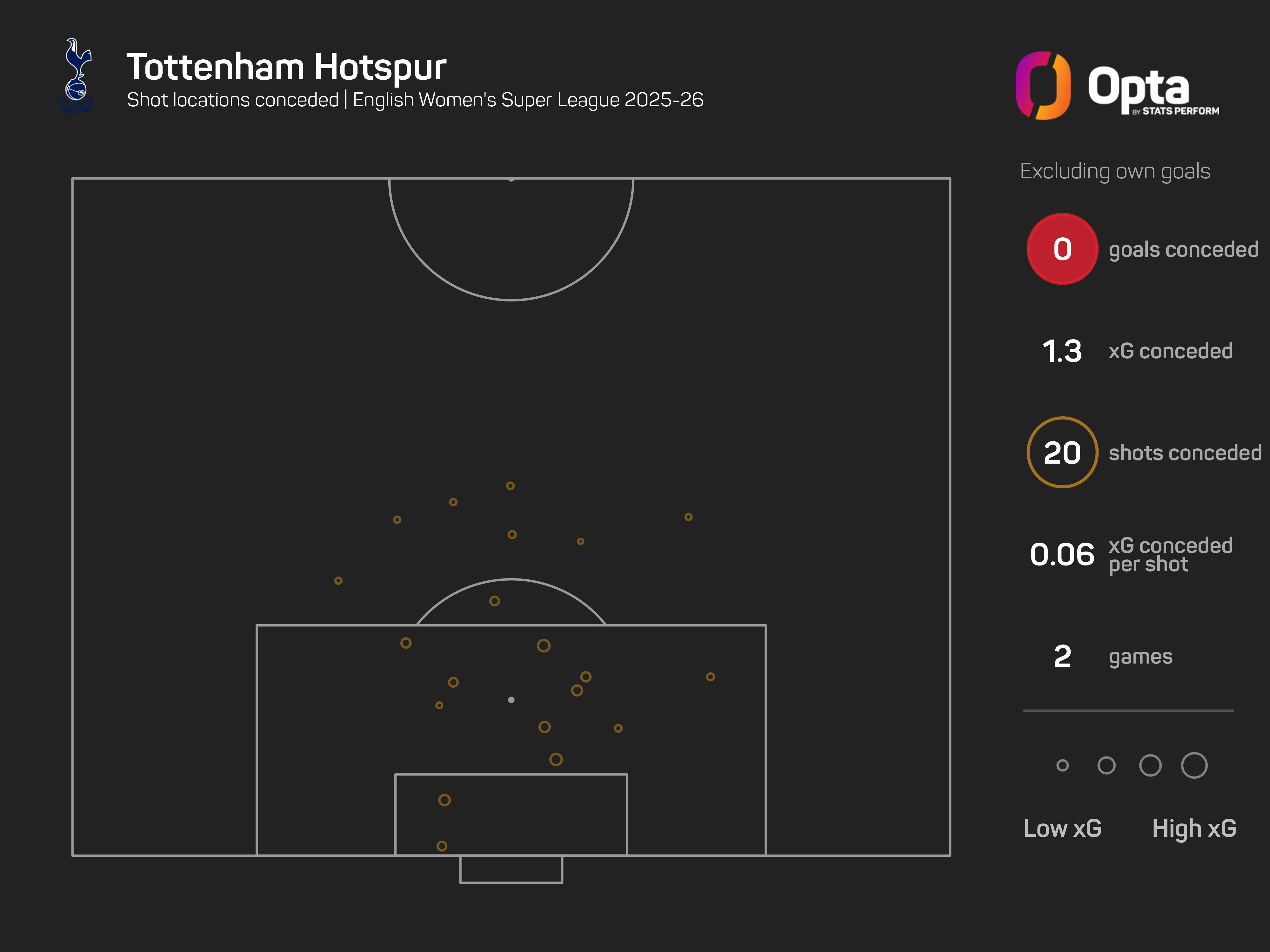Viewport: 1270px width, 952px height.
Task: Click the leftmost shot marker on the pitch
Action: tap(338, 581)
